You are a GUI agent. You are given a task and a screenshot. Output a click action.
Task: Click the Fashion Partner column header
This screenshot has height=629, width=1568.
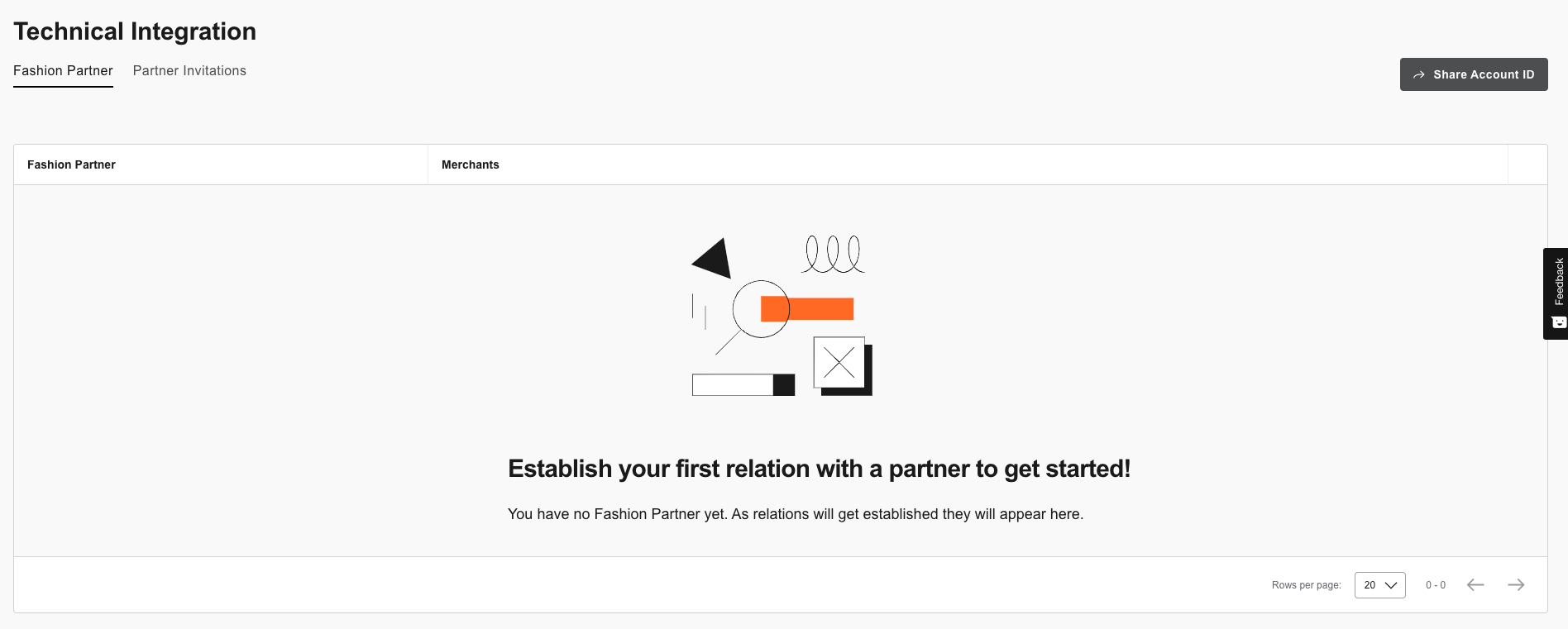point(71,164)
